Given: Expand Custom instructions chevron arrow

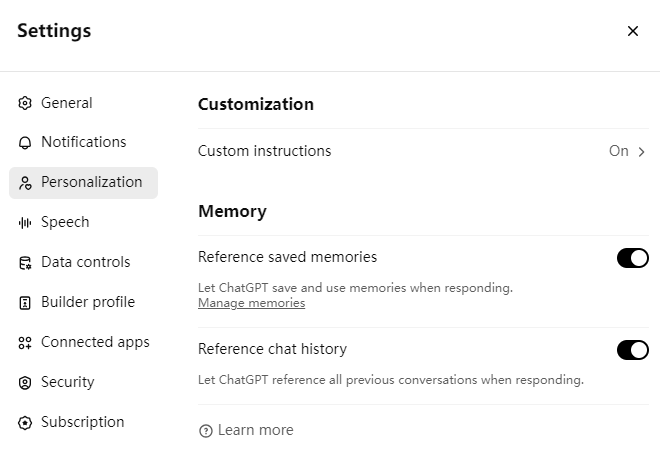Looking at the screenshot, I should coord(642,152).
